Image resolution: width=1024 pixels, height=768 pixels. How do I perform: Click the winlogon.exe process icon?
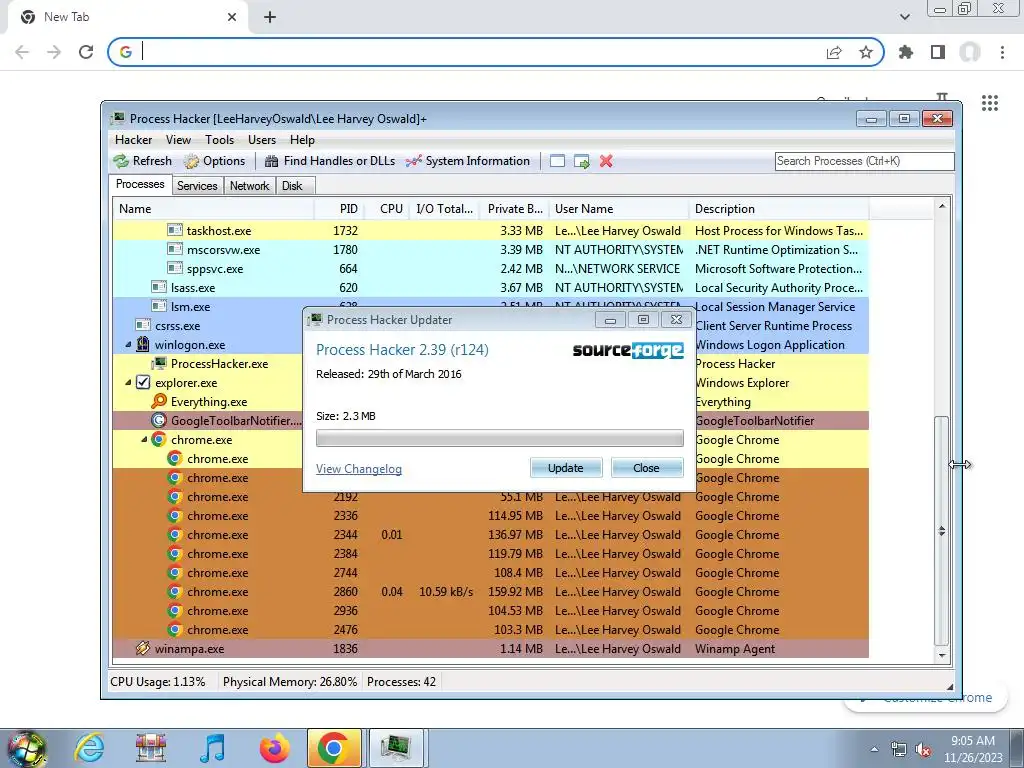(x=142, y=344)
